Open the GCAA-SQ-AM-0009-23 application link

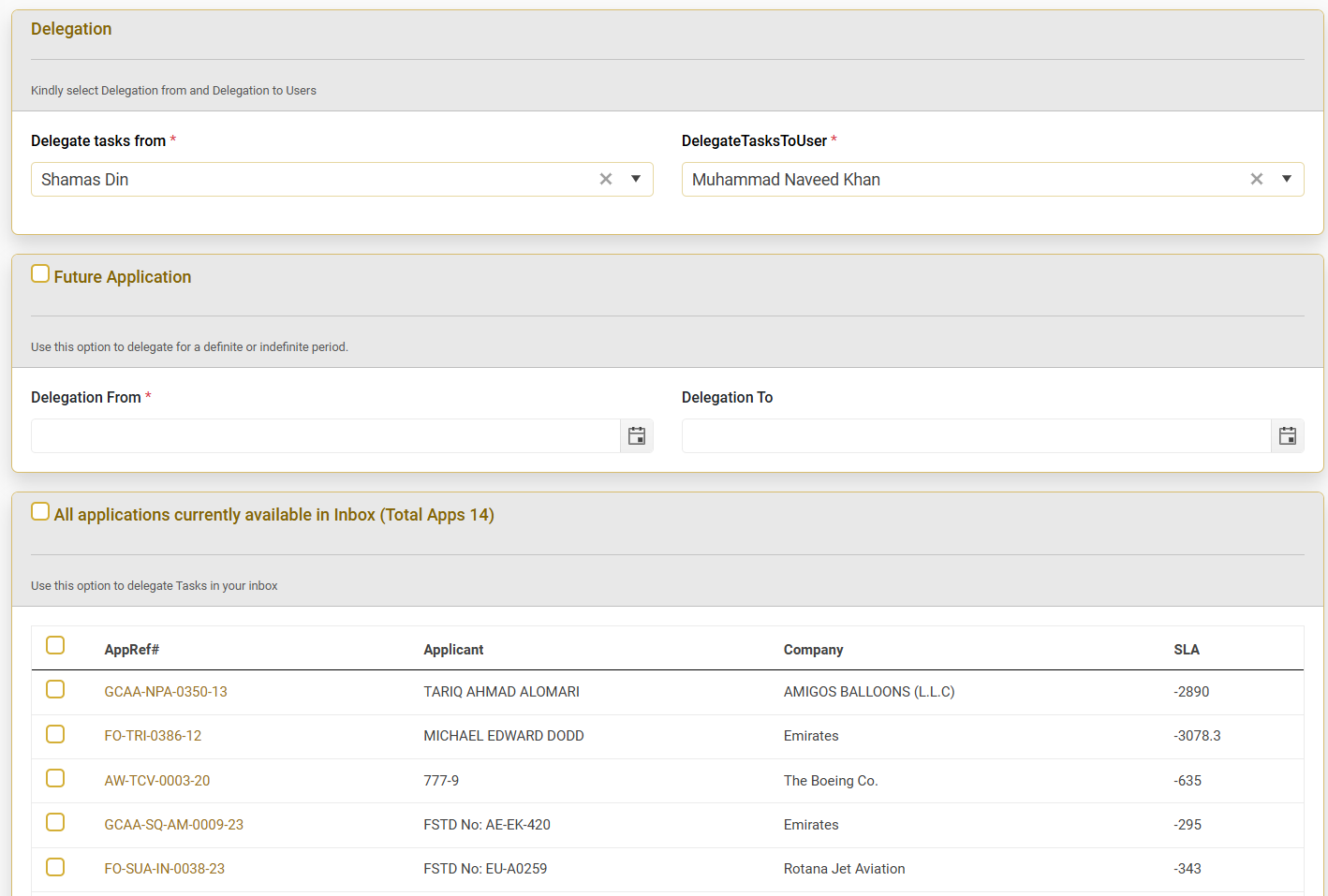click(174, 825)
